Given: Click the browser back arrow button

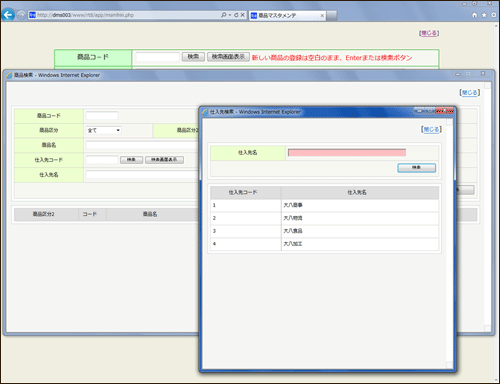Looking at the screenshot, I should click(x=8, y=15).
